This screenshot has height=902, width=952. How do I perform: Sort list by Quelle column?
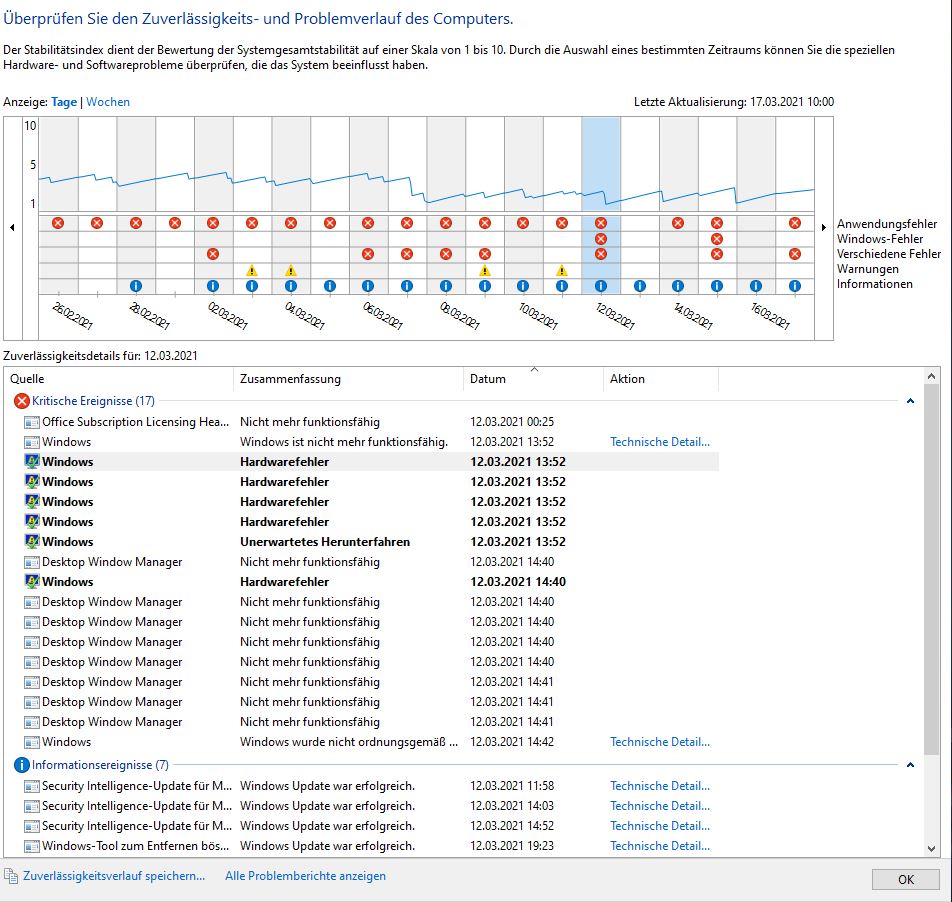tap(118, 379)
